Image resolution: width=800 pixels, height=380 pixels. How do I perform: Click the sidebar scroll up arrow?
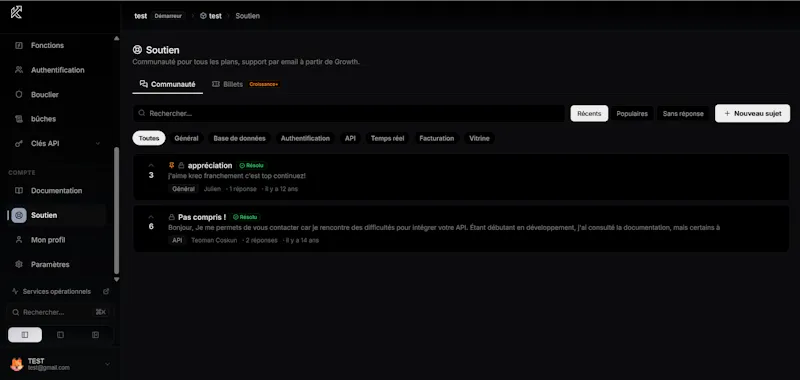(116, 38)
